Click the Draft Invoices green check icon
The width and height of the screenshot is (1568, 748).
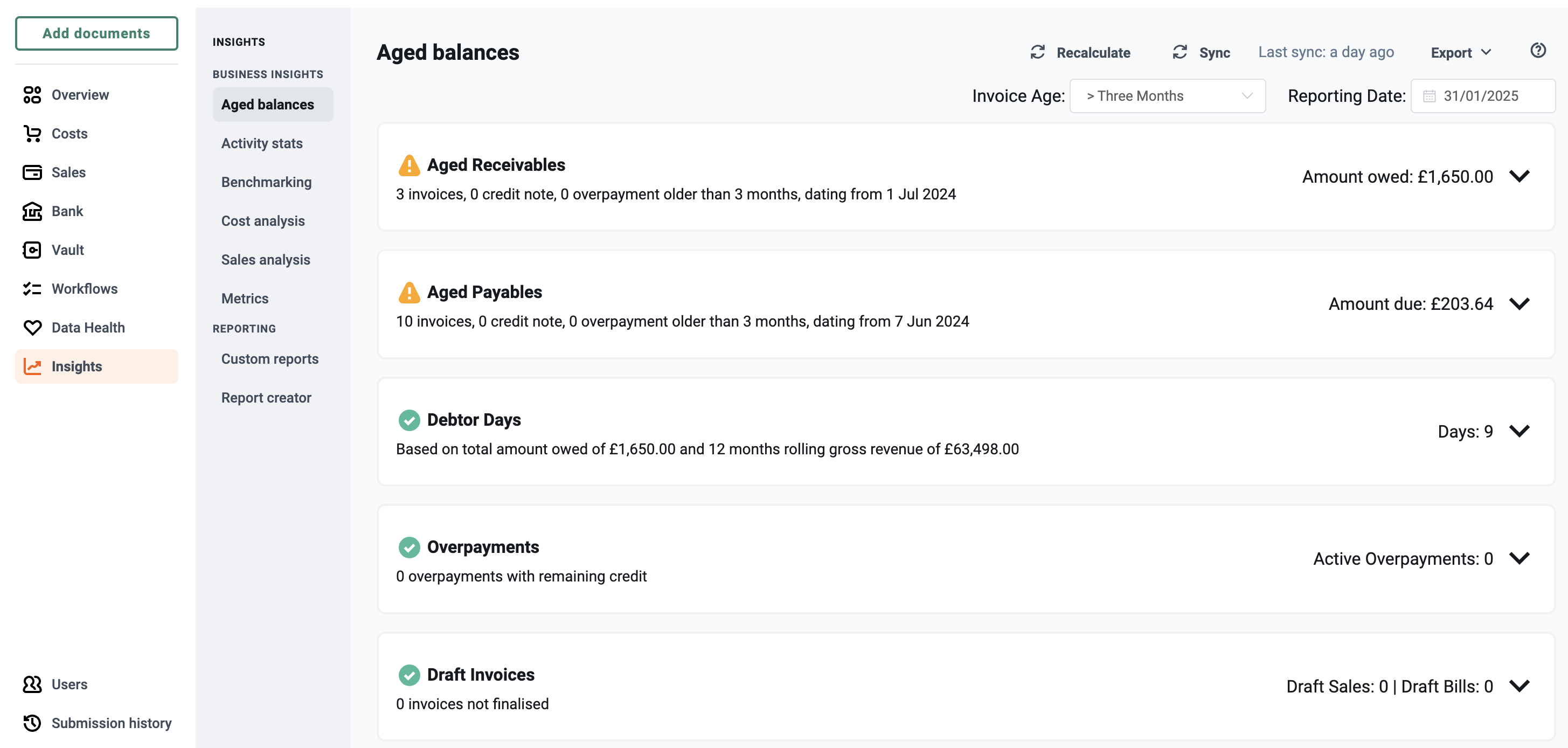[409, 675]
